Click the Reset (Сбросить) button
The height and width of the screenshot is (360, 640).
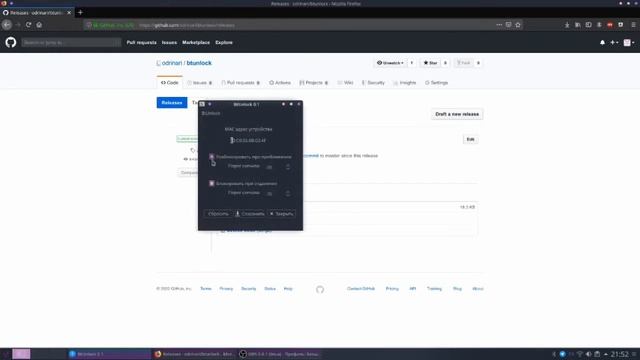click(x=218, y=213)
